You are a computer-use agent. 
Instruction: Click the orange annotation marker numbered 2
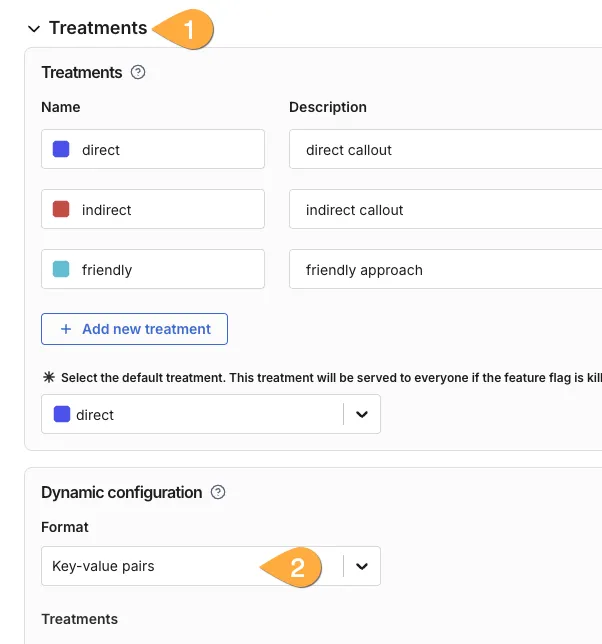[x=293, y=567]
